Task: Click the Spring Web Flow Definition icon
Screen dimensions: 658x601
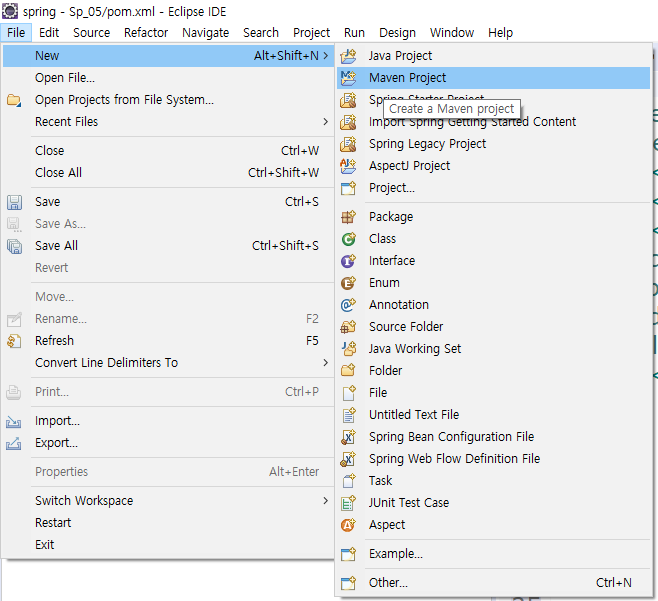Action: click(x=348, y=459)
